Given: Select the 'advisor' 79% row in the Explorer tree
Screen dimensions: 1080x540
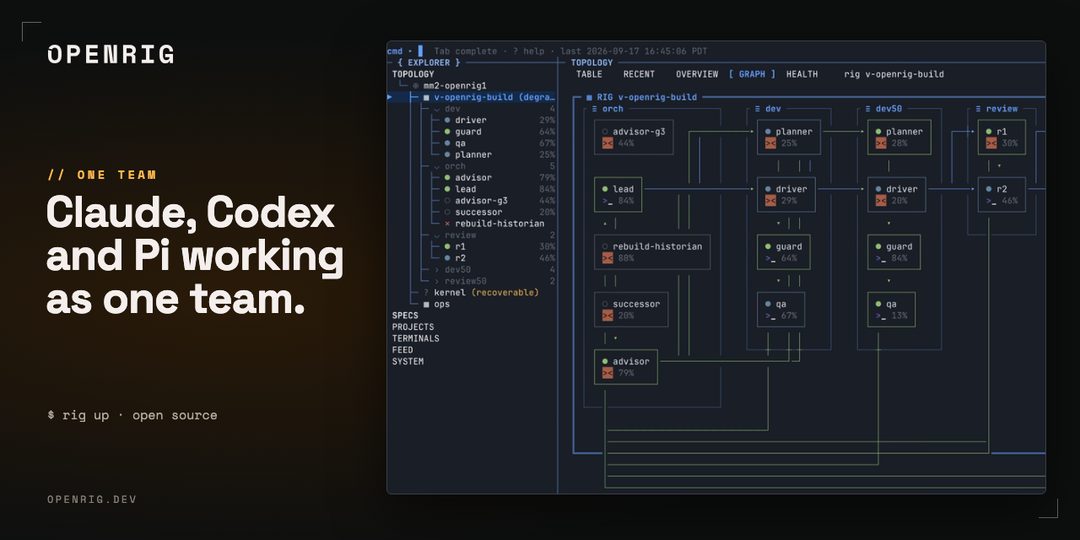Looking at the screenshot, I should [x=499, y=178].
